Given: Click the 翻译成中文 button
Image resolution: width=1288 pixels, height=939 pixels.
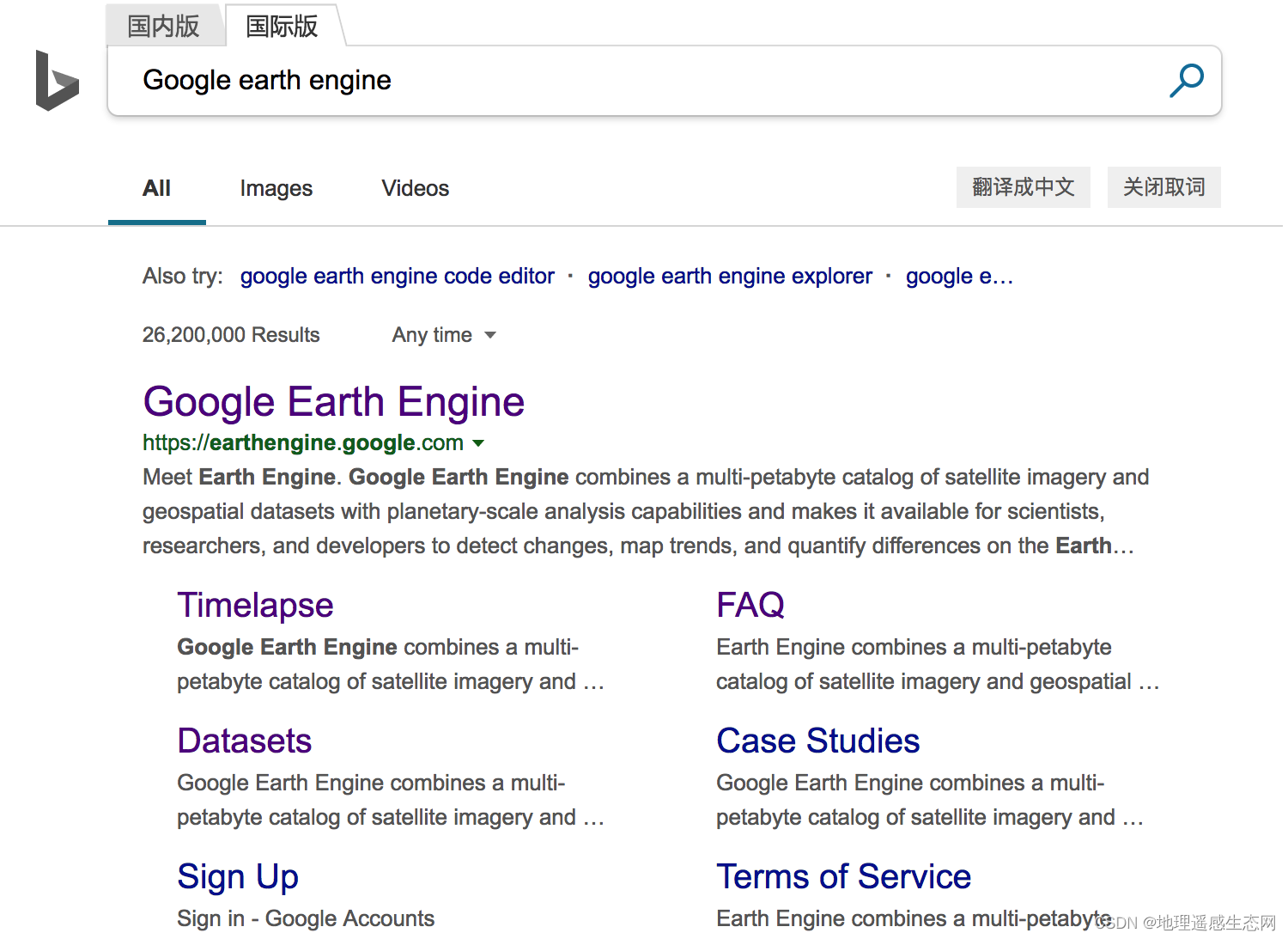Looking at the screenshot, I should [x=1024, y=187].
